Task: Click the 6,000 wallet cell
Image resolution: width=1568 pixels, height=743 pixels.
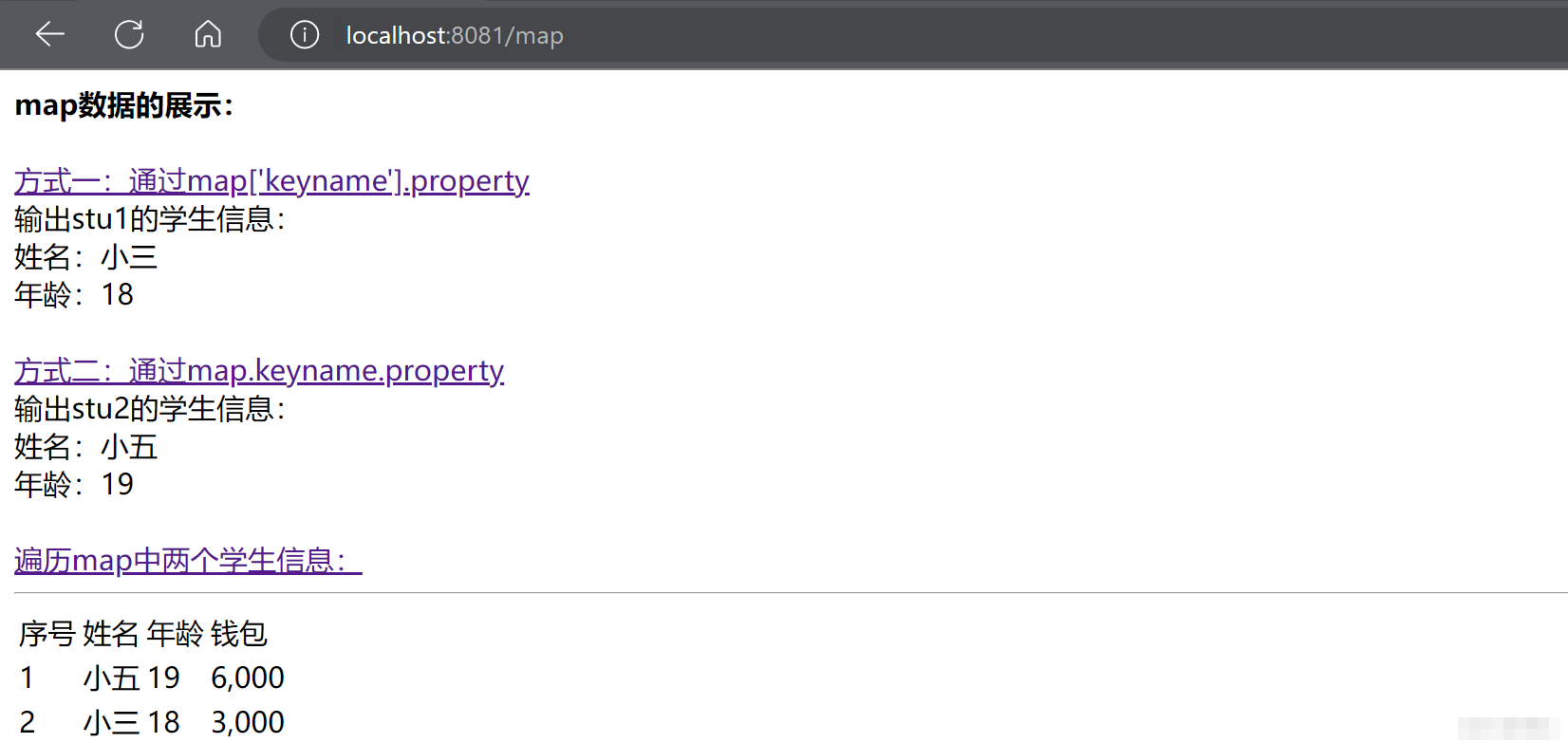Action: pyautogui.click(x=247, y=678)
